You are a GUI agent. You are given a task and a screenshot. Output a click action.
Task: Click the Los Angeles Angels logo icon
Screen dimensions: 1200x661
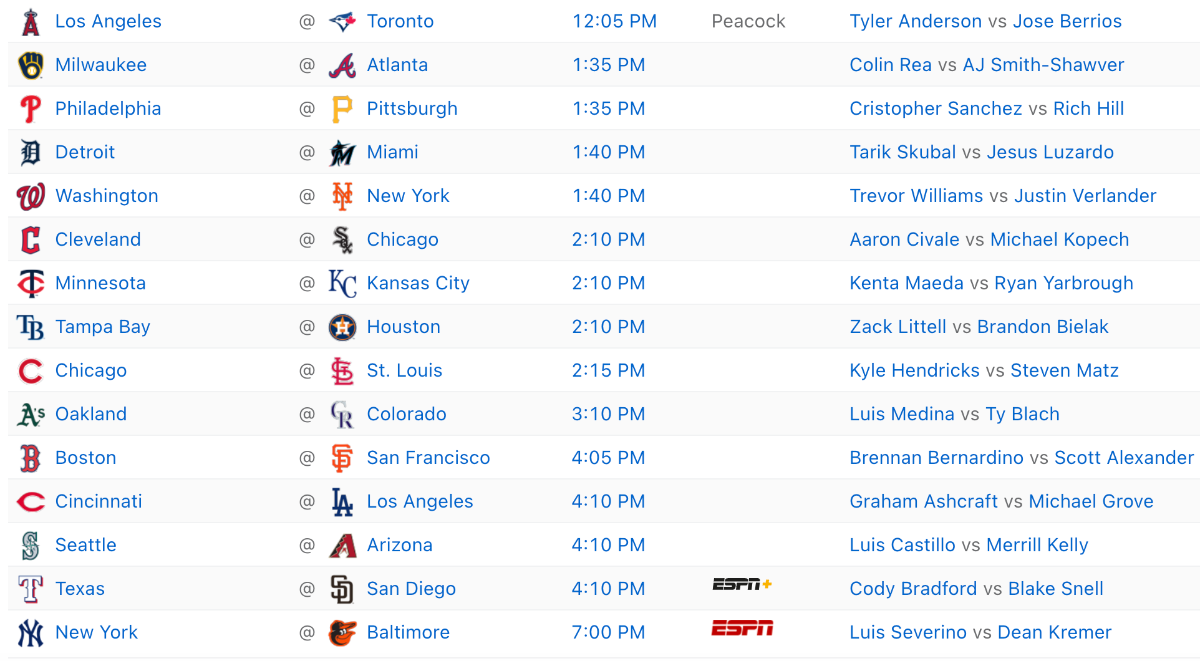coord(31,21)
